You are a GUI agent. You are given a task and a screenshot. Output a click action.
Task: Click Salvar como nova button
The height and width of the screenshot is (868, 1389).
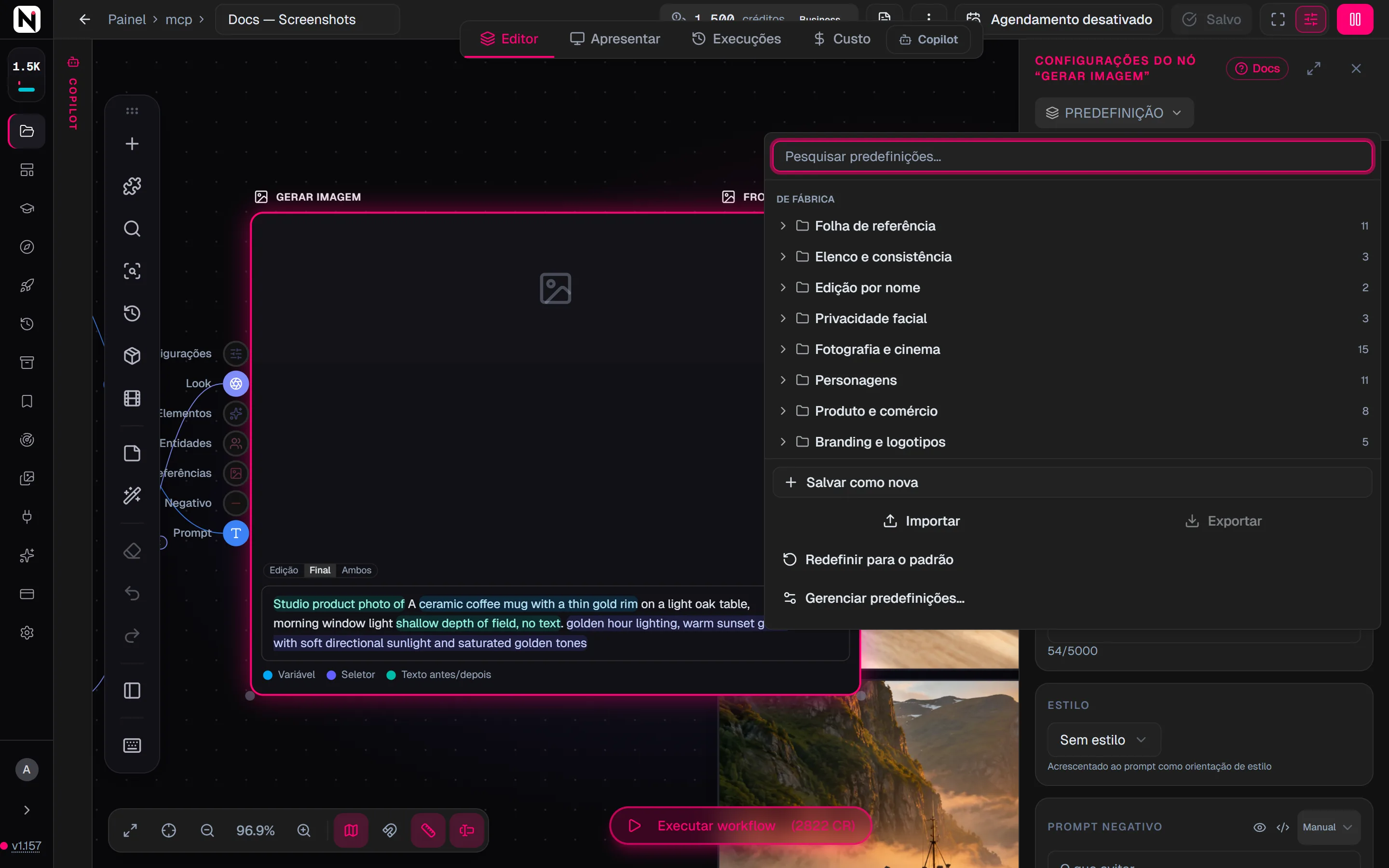click(x=1072, y=482)
